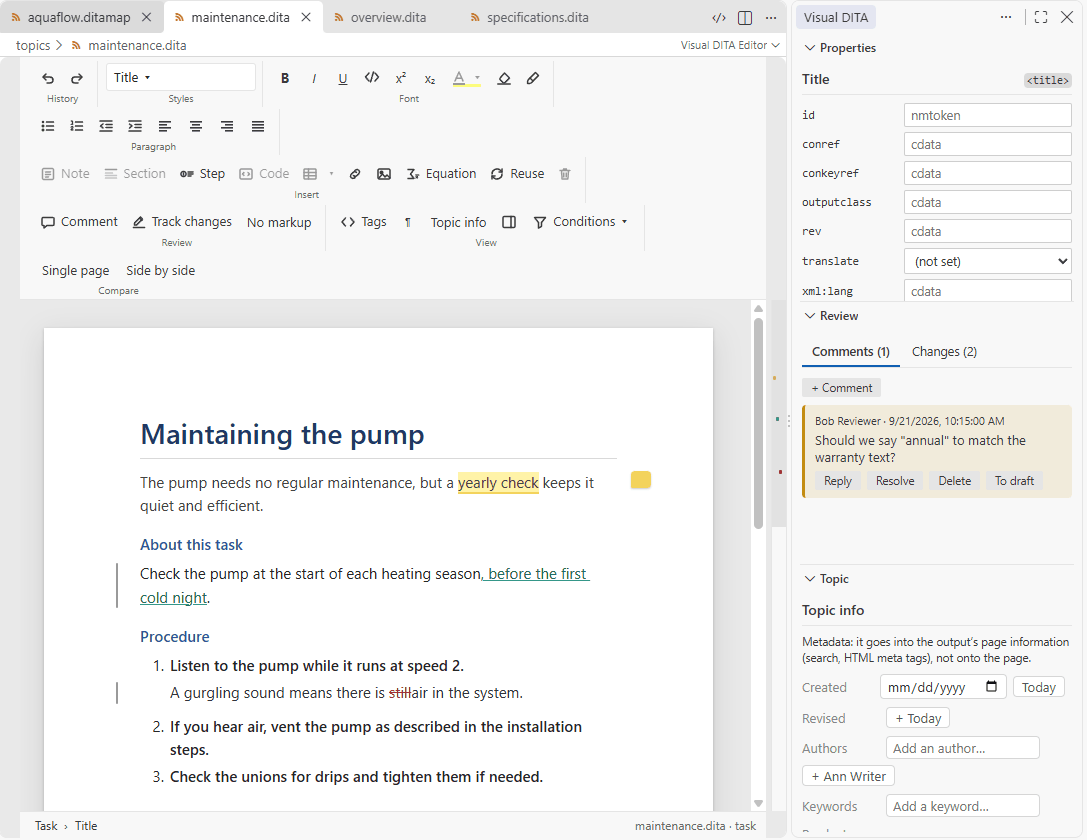Viewport: 1087px width, 840px height.
Task: Select Single page compare mode
Action: click(76, 270)
